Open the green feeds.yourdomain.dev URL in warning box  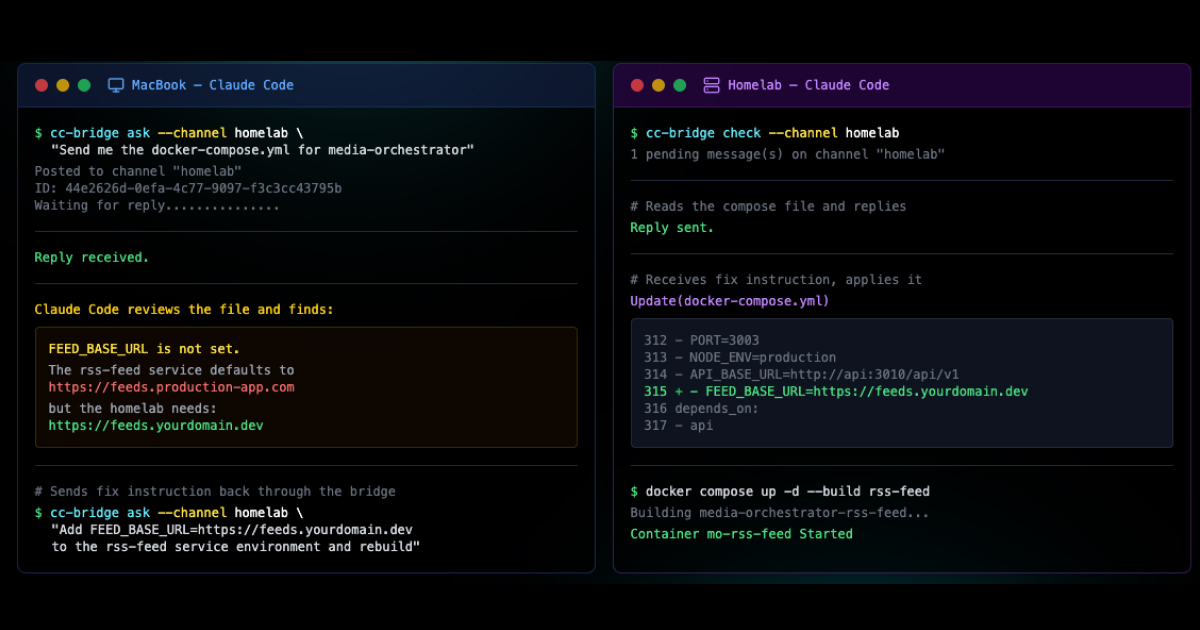(x=155, y=425)
